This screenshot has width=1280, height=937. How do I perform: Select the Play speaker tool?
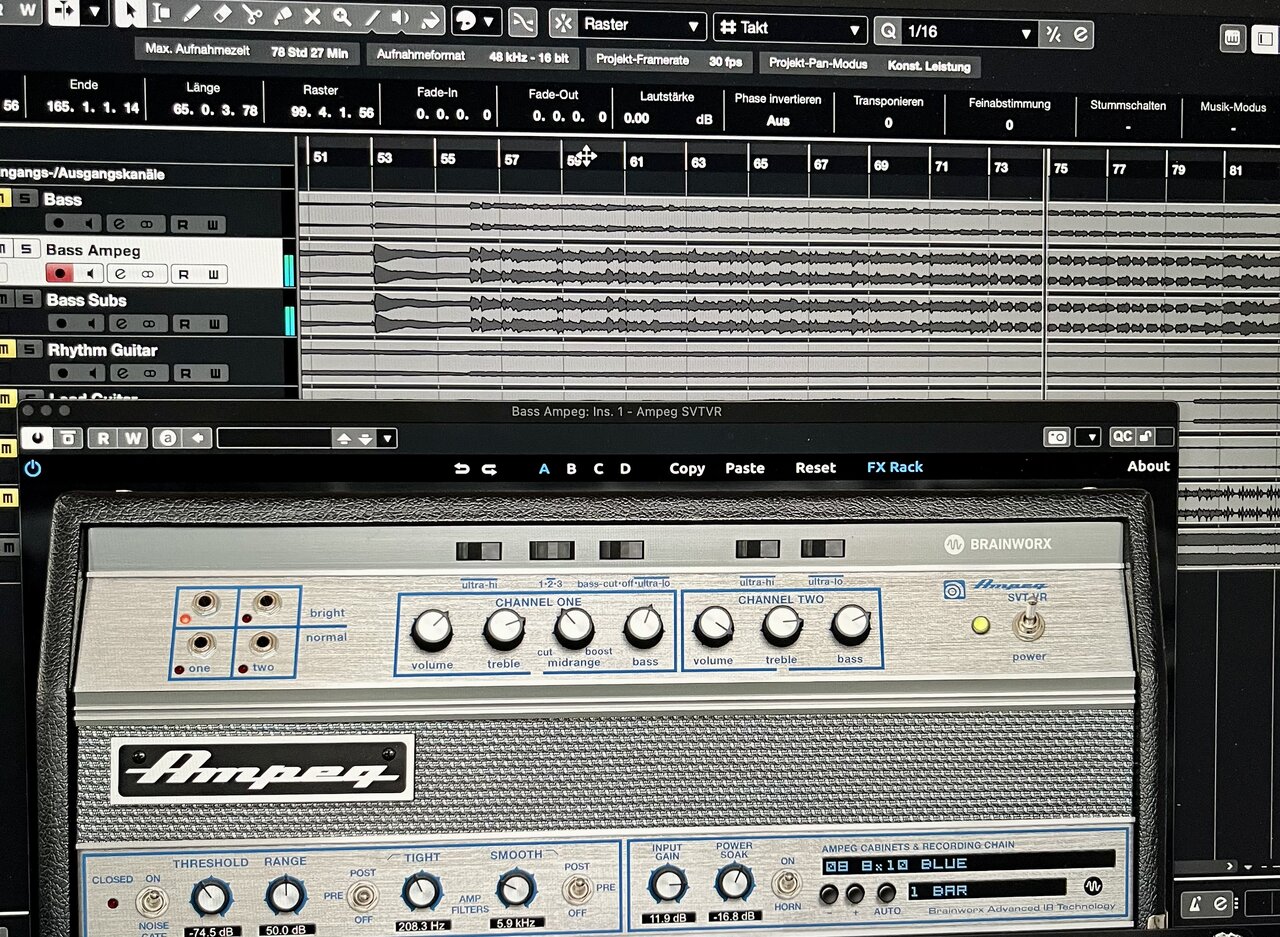click(x=401, y=18)
